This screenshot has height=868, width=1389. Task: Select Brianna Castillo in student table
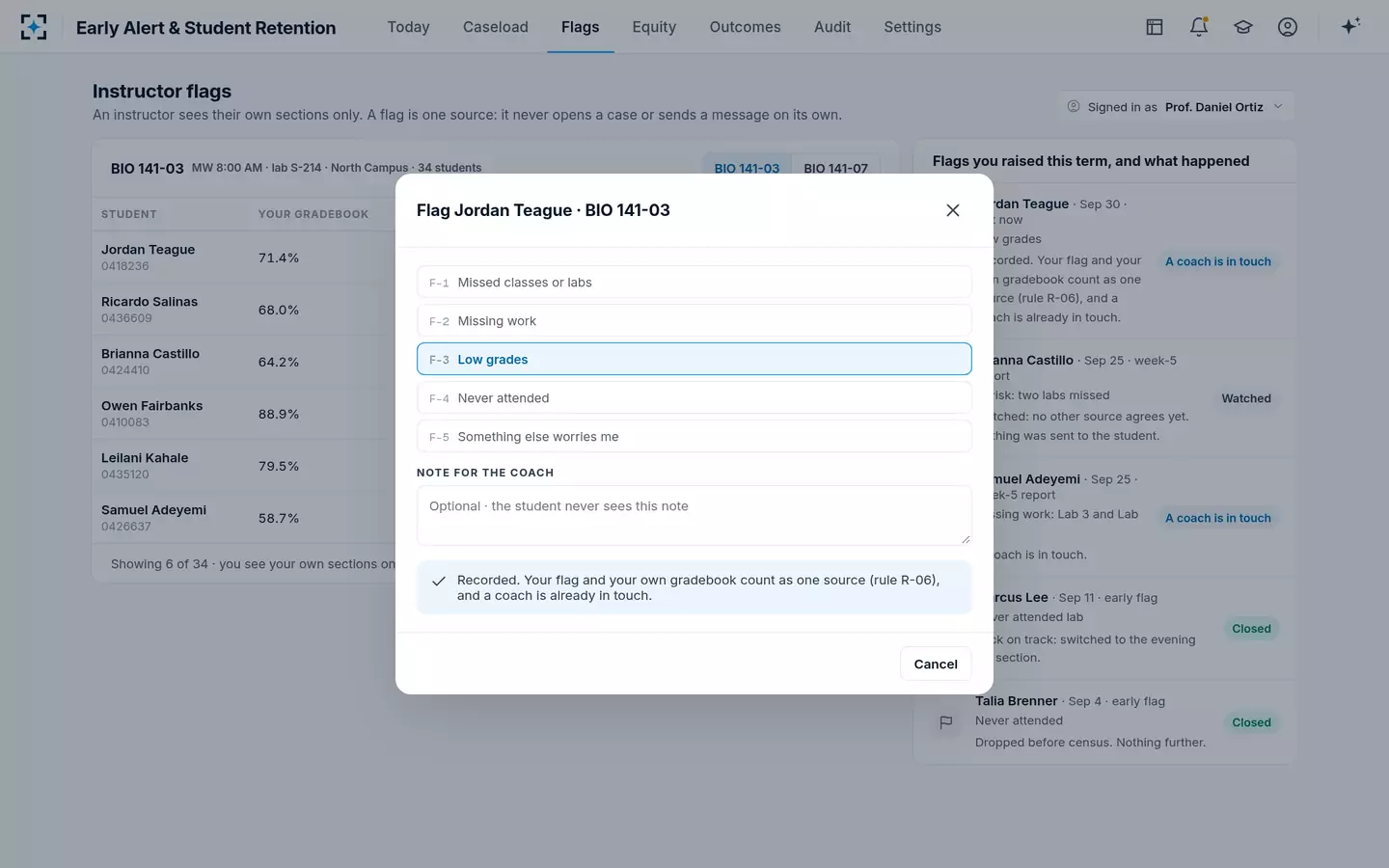pos(150,354)
